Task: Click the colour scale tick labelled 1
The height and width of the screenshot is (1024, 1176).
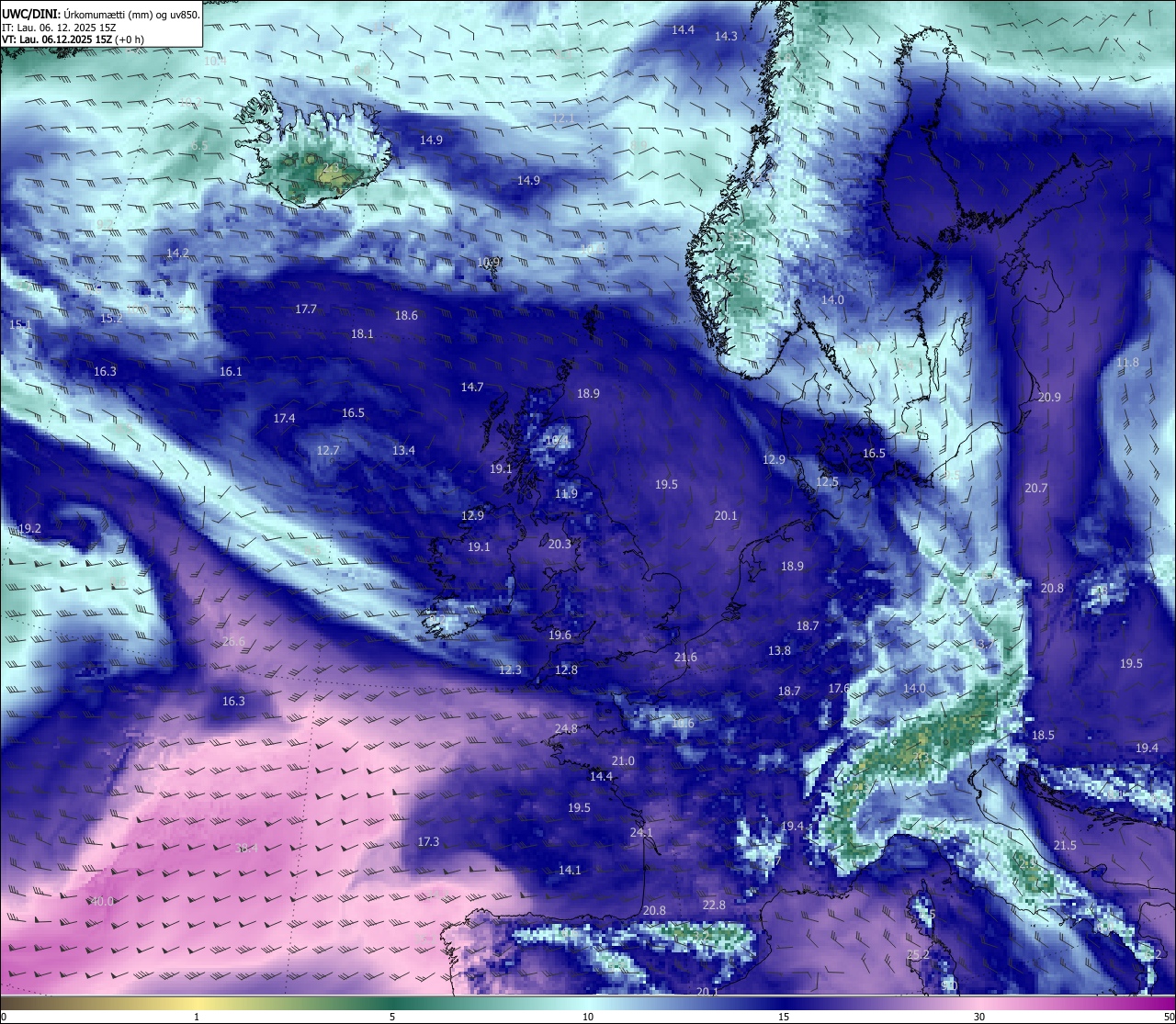Action: pyautogui.click(x=197, y=1017)
